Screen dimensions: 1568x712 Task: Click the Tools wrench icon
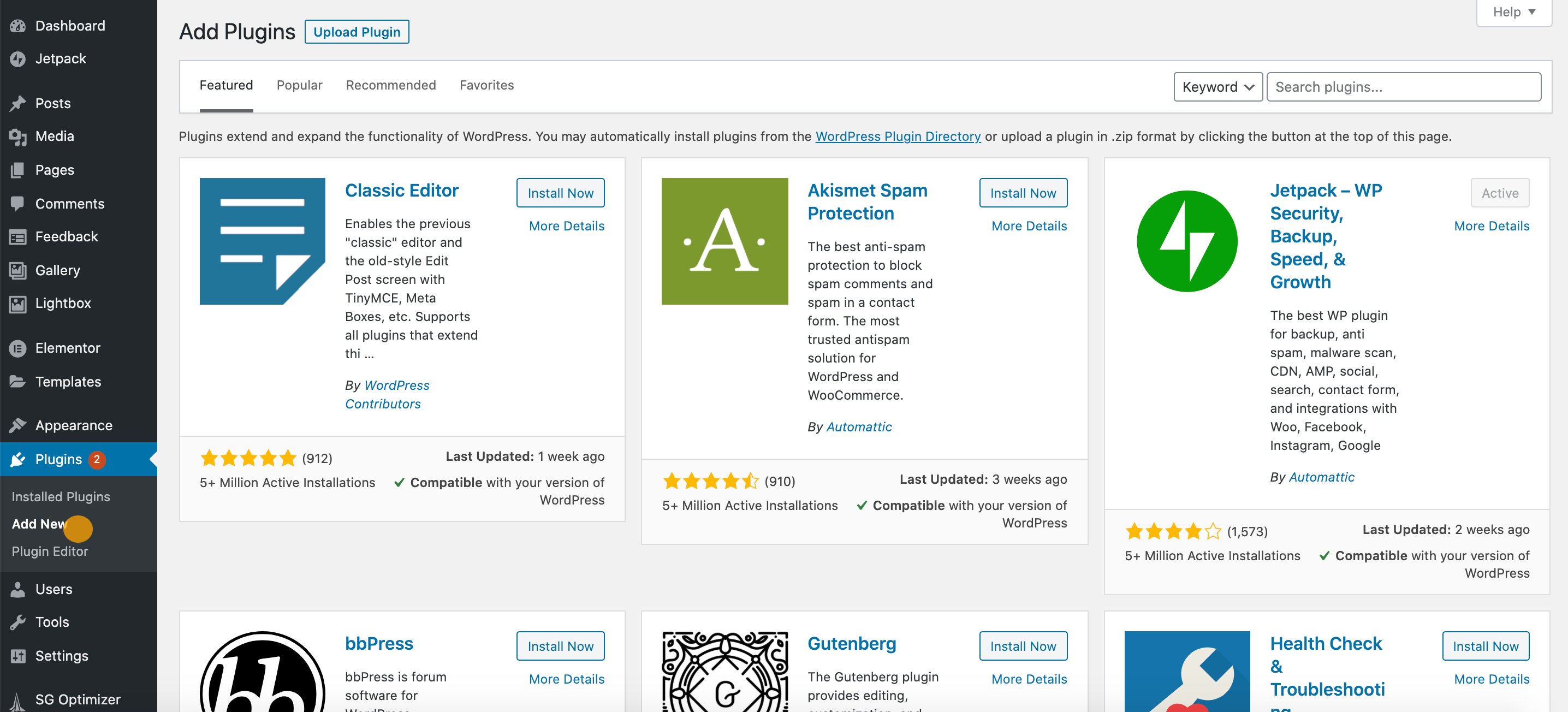tap(17, 622)
